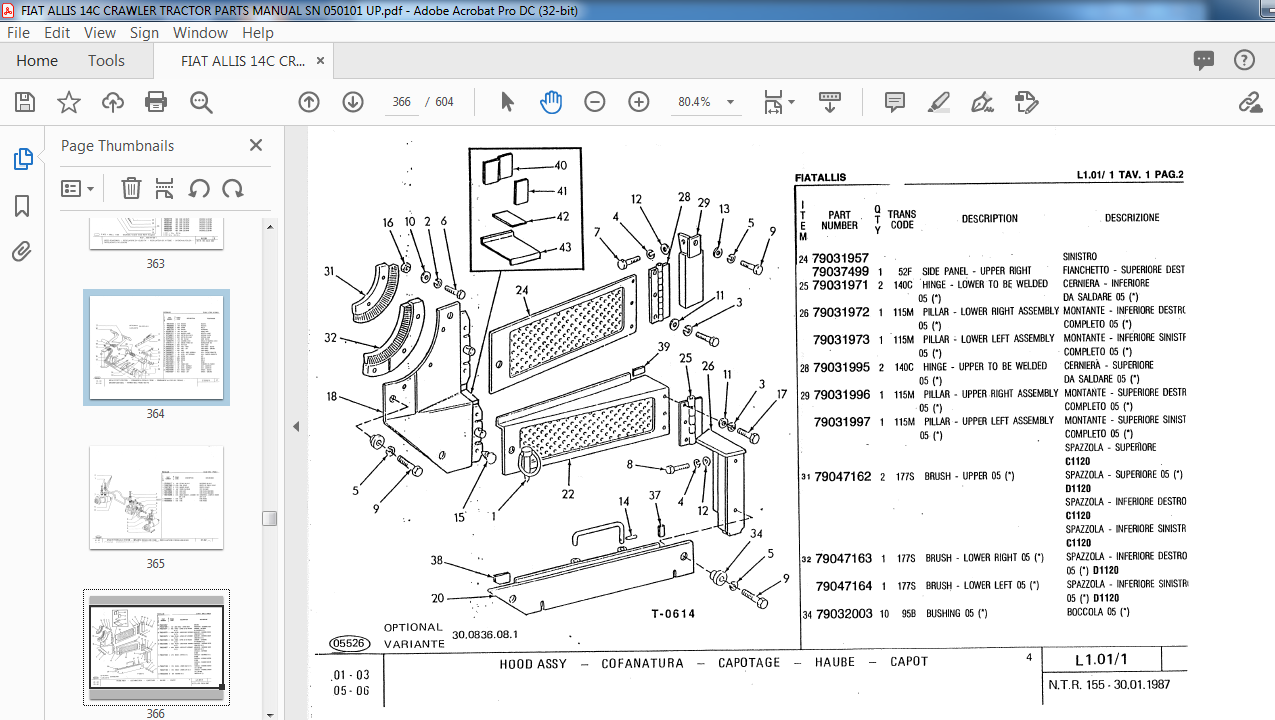
Task: Zoom out with the minus circle
Action: (595, 102)
